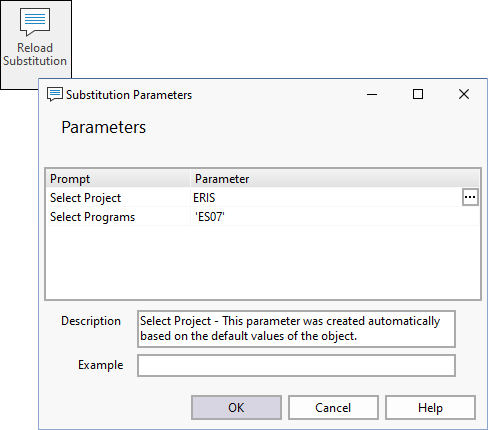Click the Substitution Parameters title bar icon
Screen dimensions: 488x430
coord(55,94)
